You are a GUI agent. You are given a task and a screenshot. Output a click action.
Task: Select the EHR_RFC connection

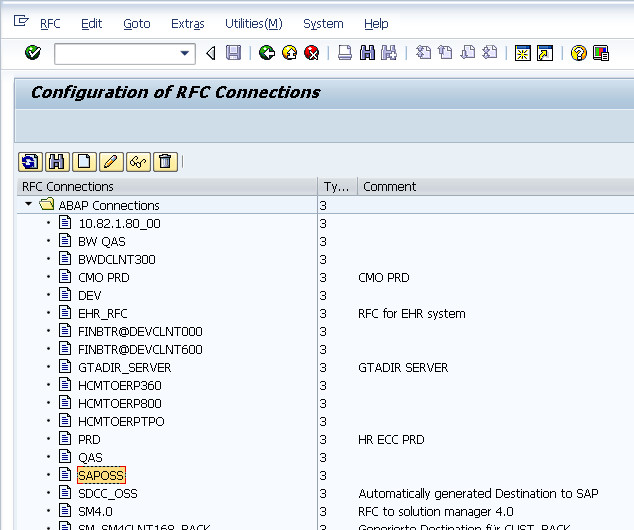pyautogui.click(x=103, y=314)
